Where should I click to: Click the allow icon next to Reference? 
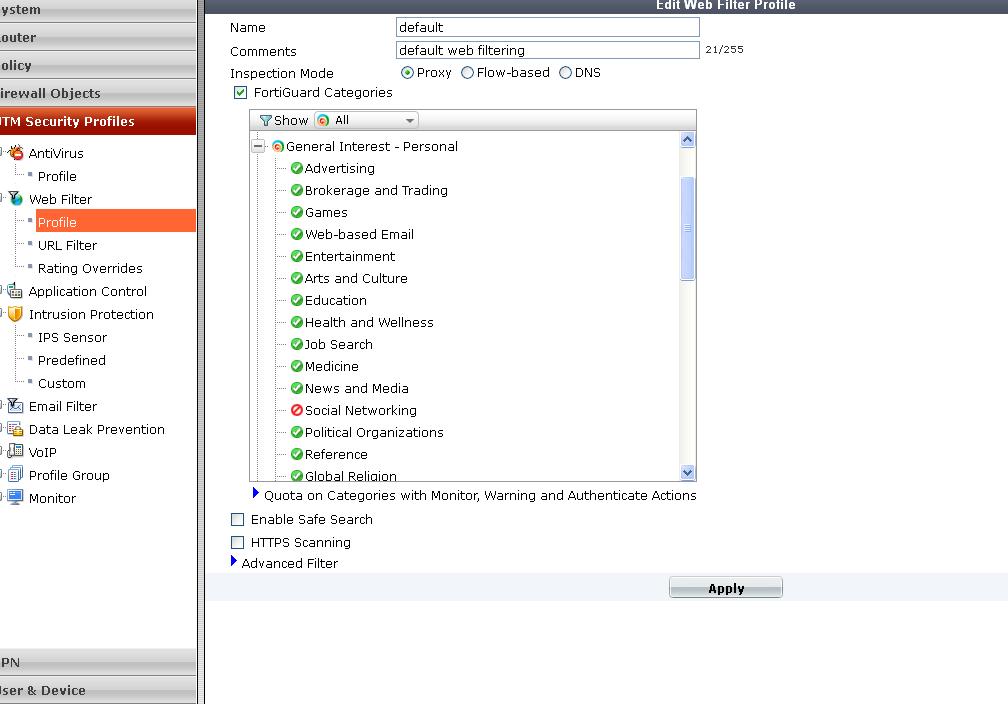[x=296, y=454]
